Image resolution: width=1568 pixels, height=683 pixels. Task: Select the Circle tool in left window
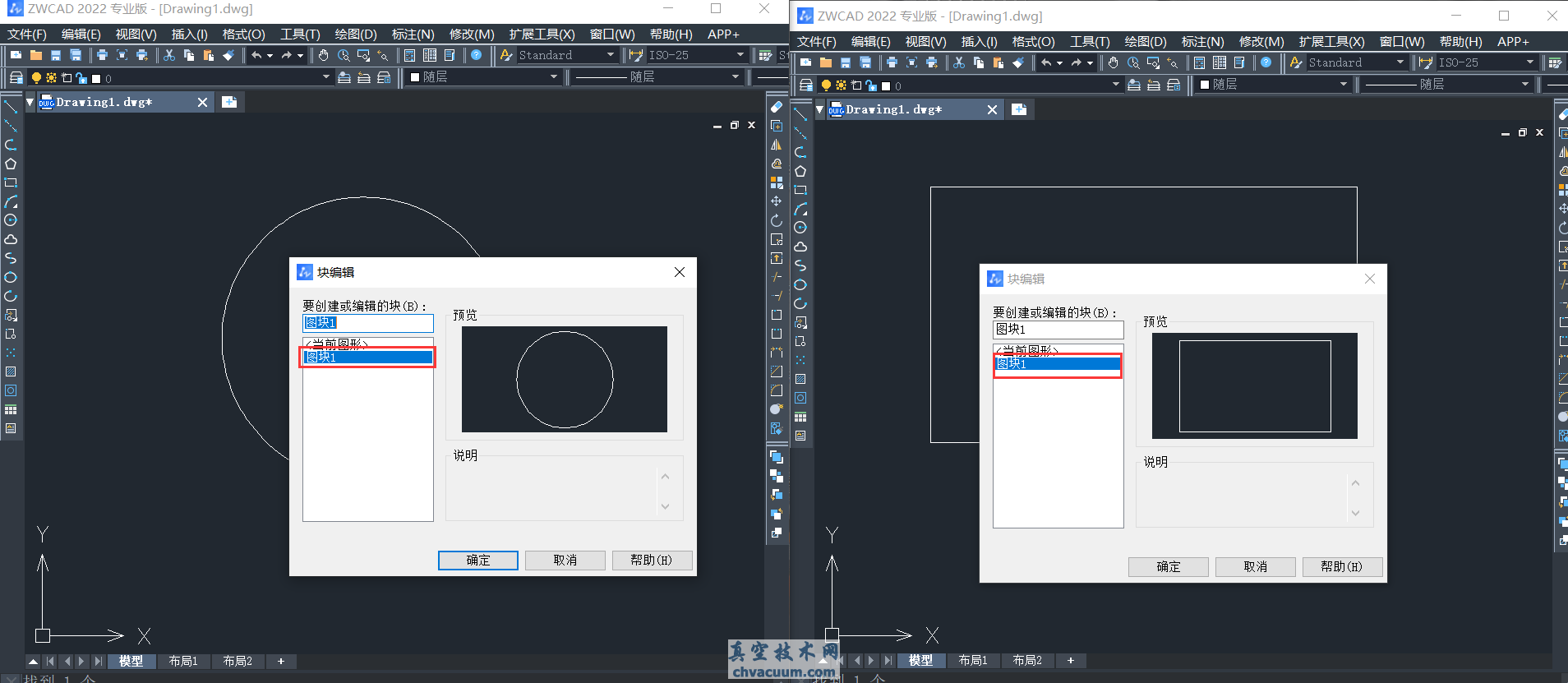coord(11,220)
